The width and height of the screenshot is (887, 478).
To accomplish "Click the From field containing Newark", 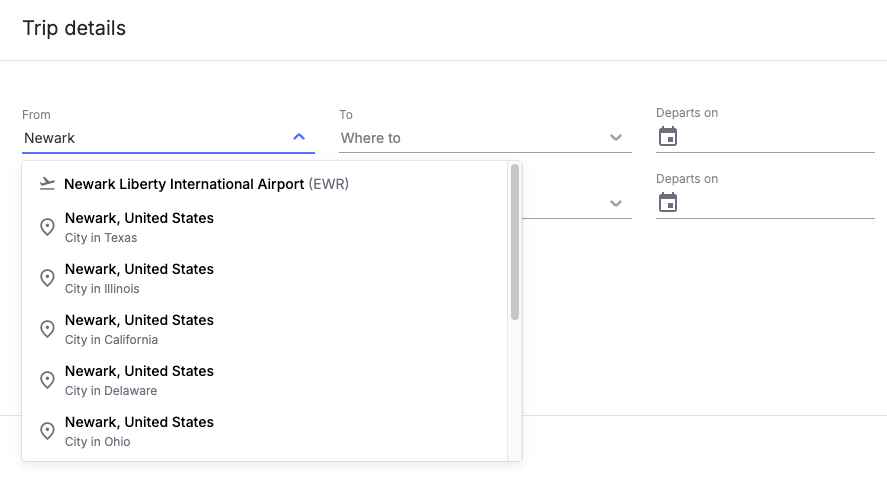I will point(150,138).
